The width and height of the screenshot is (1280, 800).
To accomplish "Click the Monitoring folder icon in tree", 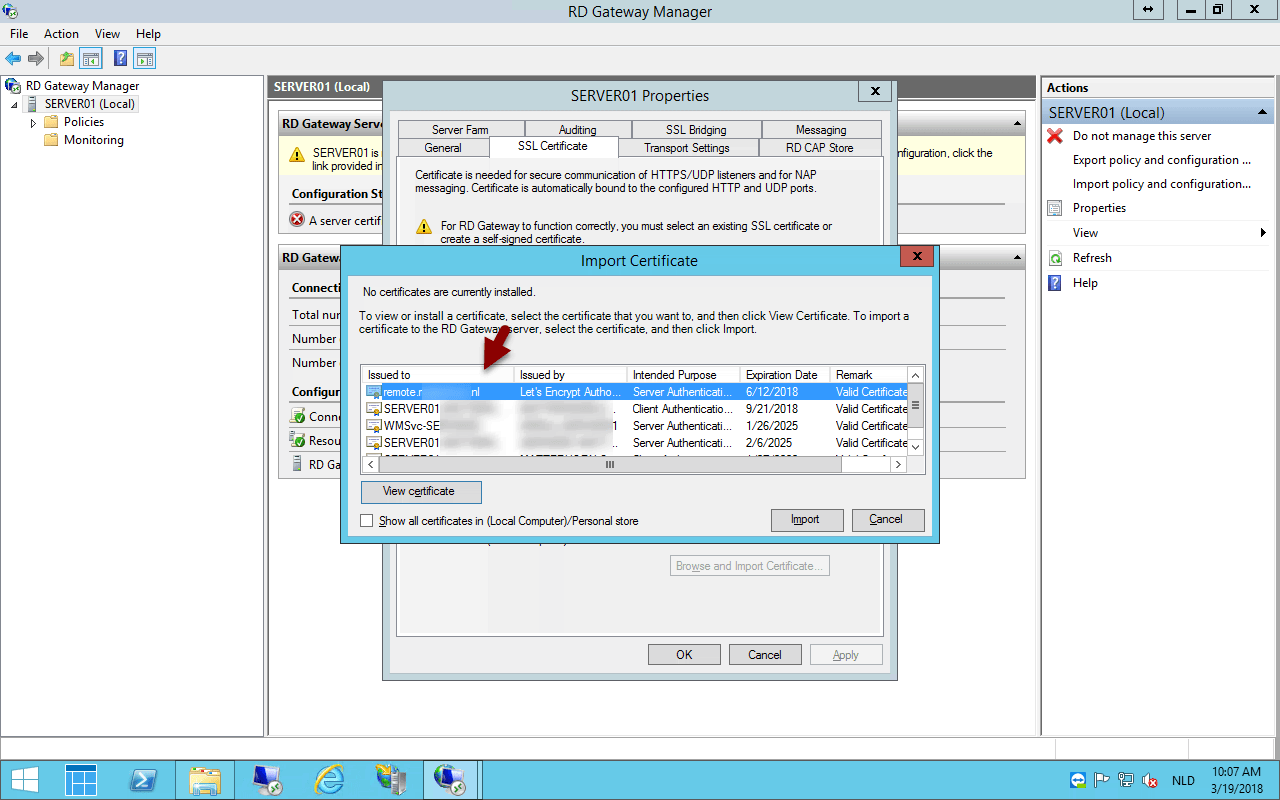I will [51, 140].
